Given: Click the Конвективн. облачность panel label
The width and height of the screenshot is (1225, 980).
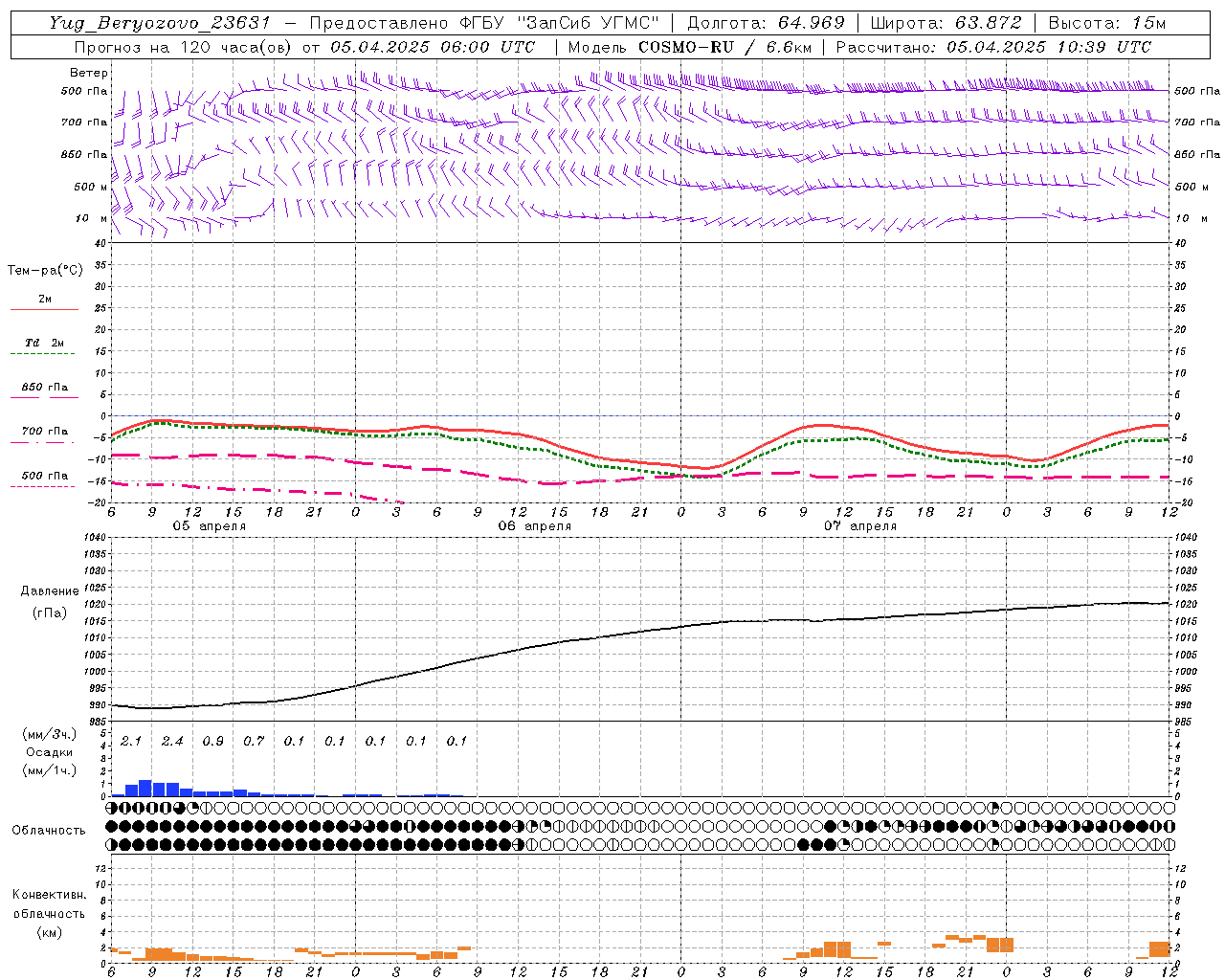Looking at the screenshot, I should pos(50,904).
